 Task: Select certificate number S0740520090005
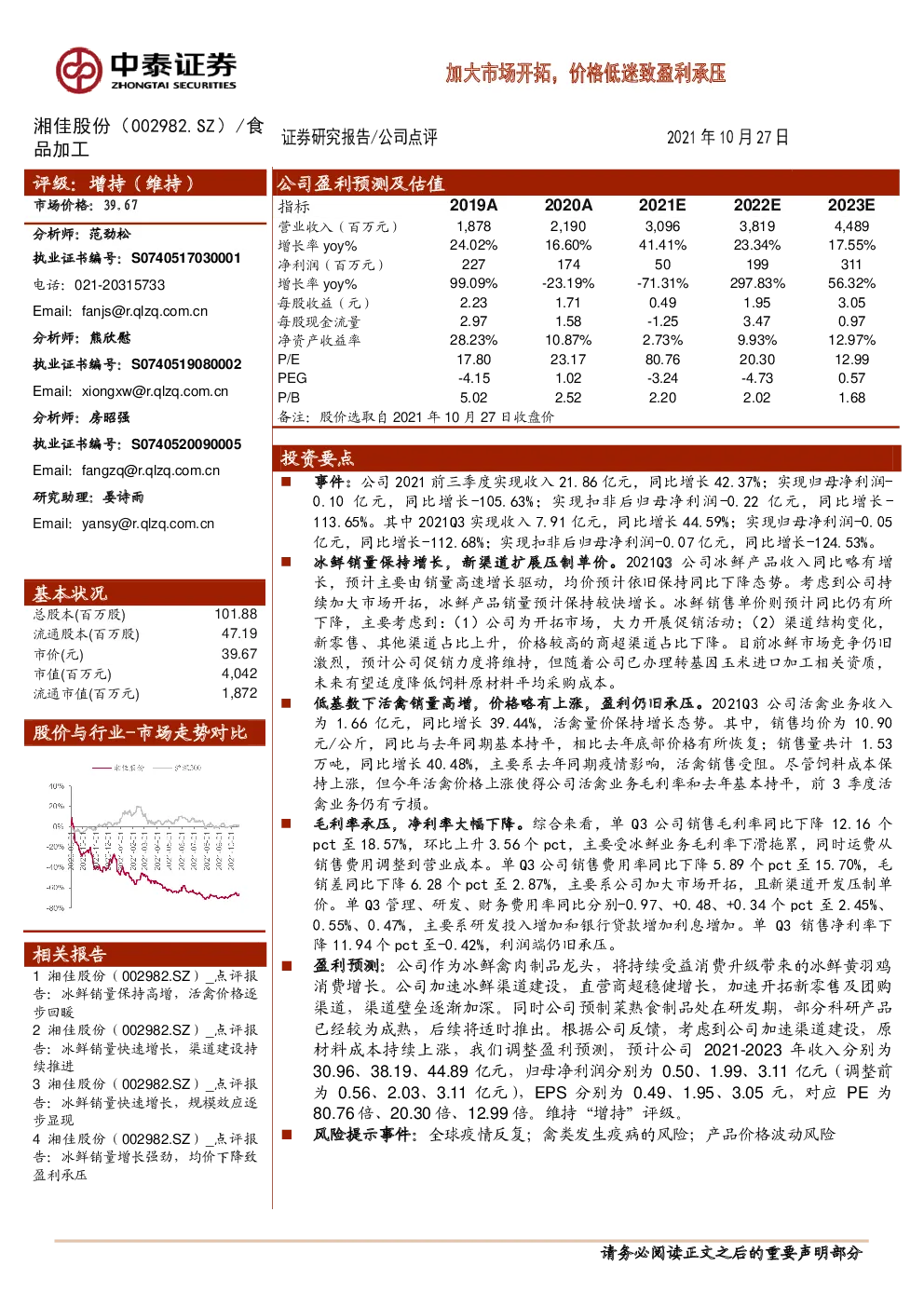point(186,444)
